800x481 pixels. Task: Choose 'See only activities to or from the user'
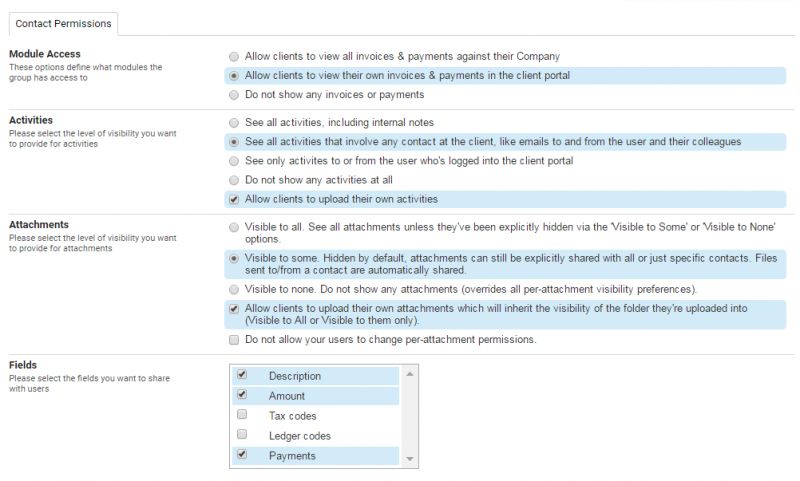click(x=234, y=161)
